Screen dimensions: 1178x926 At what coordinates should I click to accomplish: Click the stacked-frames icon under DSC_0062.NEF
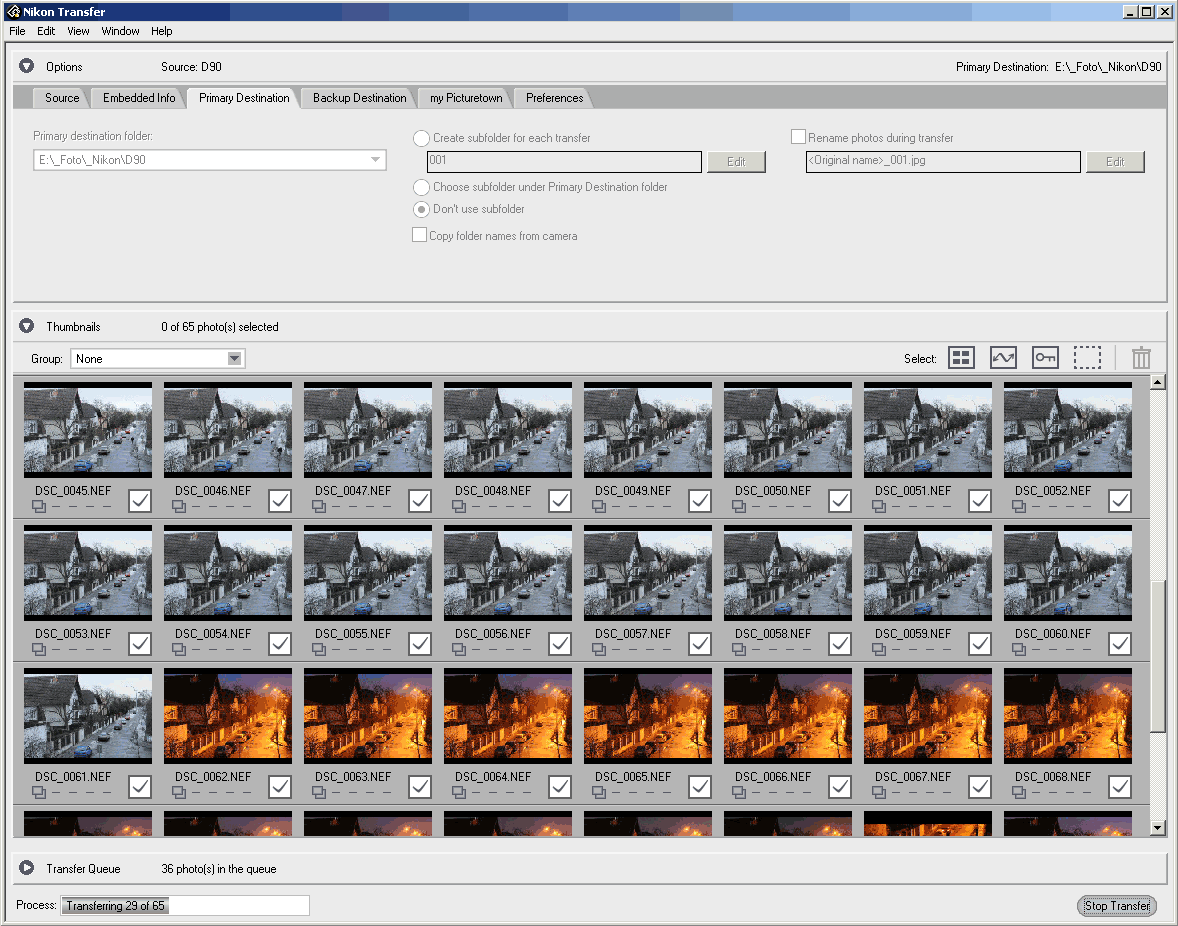click(x=178, y=793)
